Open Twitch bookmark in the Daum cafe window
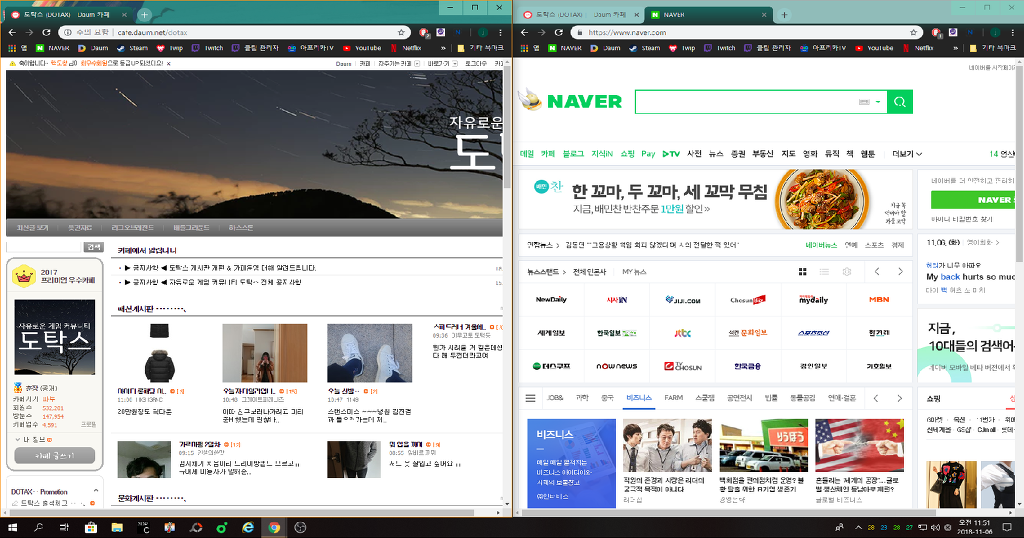 click(x=208, y=48)
